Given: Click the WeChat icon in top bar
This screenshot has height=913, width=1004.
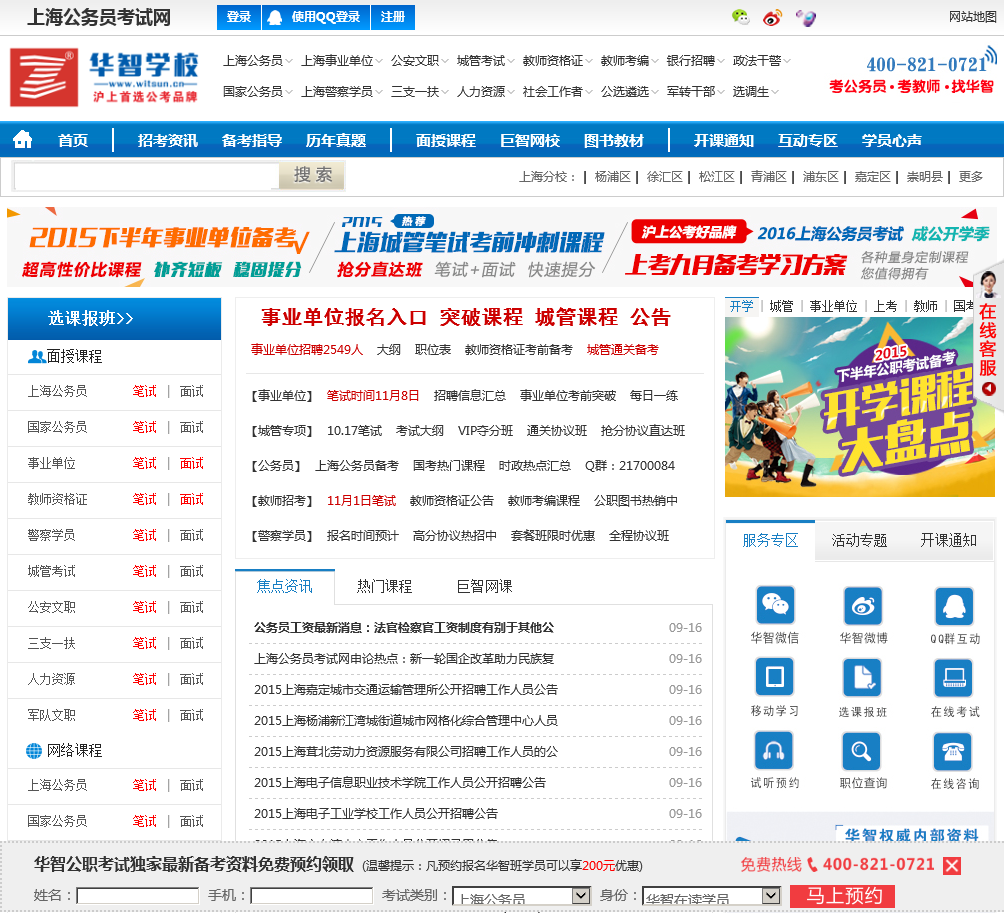Looking at the screenshot, I should click(x=741, y=17).
